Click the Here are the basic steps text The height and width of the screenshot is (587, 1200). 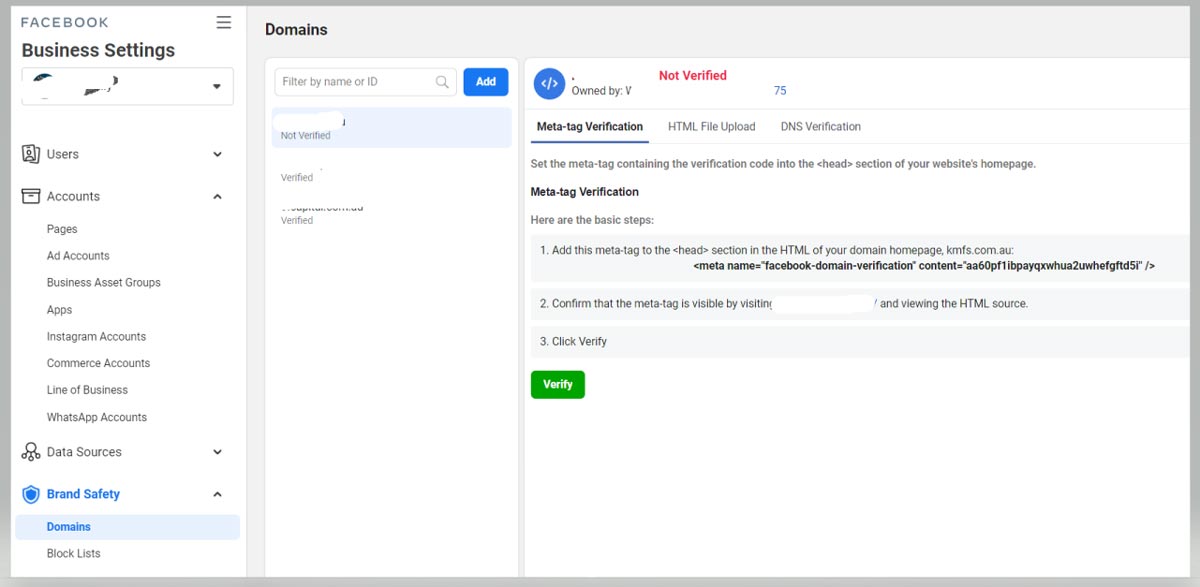pyautogui.click(x=592, y=220)
